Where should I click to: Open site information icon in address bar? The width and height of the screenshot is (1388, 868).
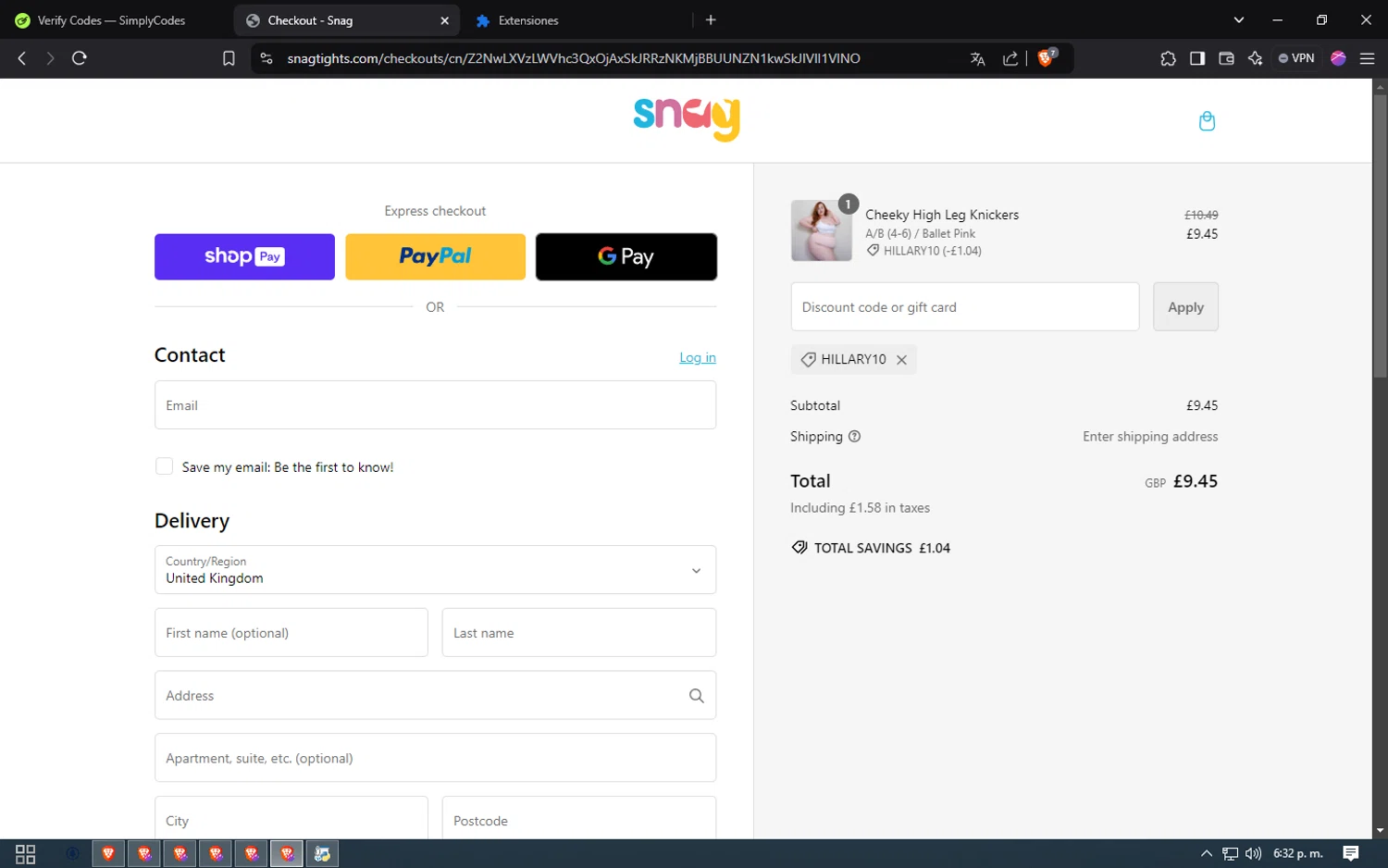[266, 58]
